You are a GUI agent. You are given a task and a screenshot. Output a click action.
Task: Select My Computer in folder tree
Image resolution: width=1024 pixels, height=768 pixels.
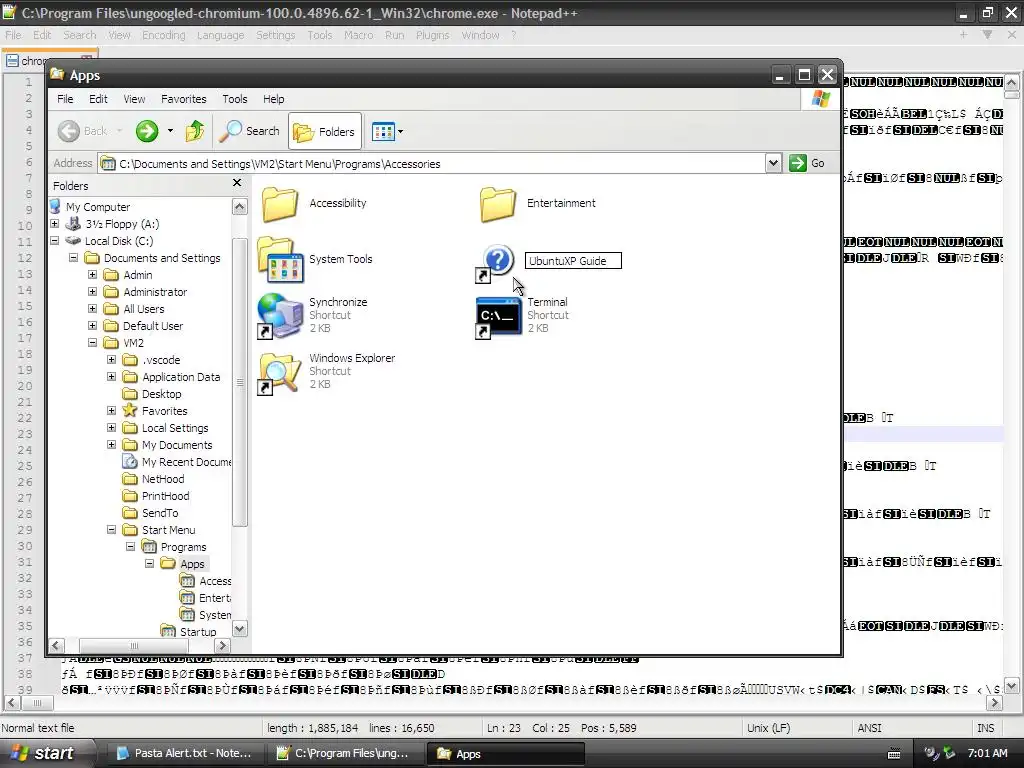point(97,207)
